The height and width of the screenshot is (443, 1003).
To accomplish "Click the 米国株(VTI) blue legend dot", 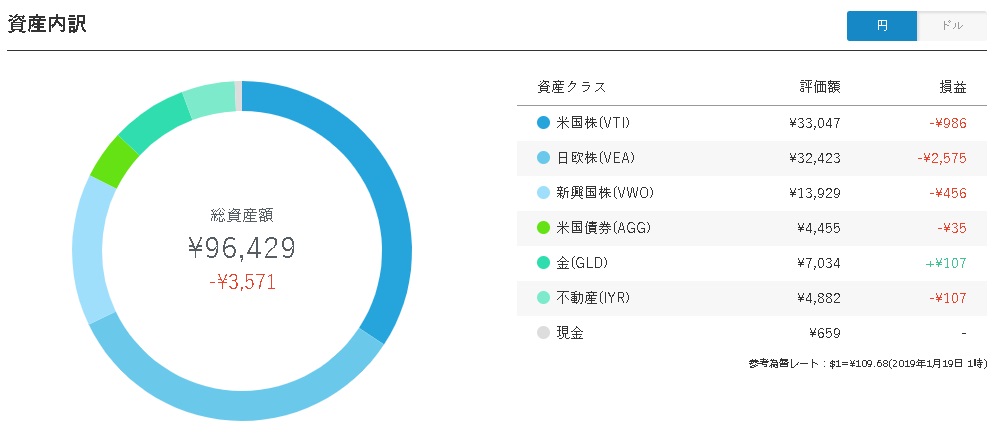I will (543, 123).
